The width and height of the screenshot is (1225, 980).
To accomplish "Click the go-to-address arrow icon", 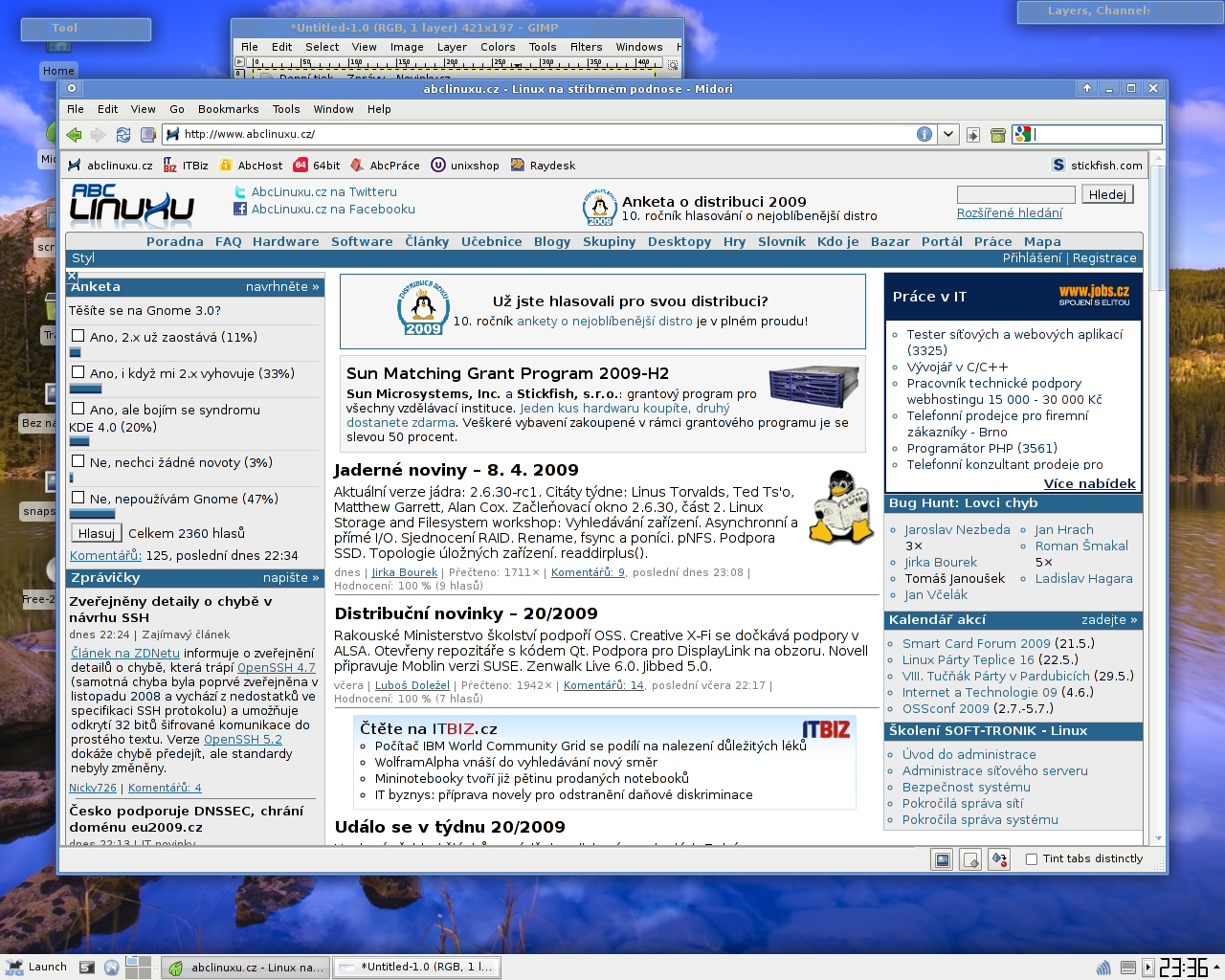I will click(973, 135).
